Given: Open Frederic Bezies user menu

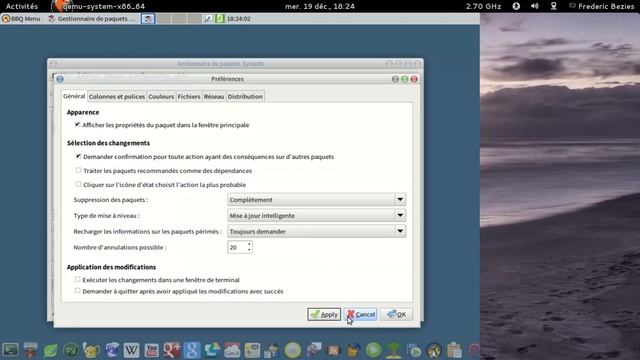Looking at the screenshot, I should click(x=602, y=6).
